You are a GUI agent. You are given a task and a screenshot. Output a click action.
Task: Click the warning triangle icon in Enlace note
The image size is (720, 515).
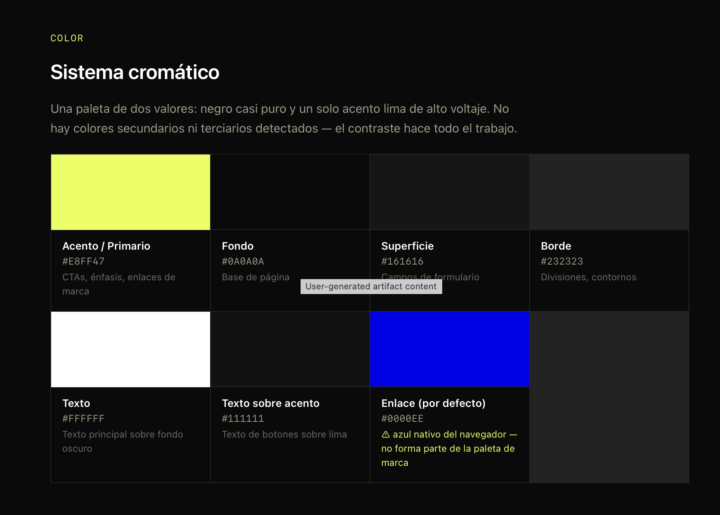pos(386,434)
